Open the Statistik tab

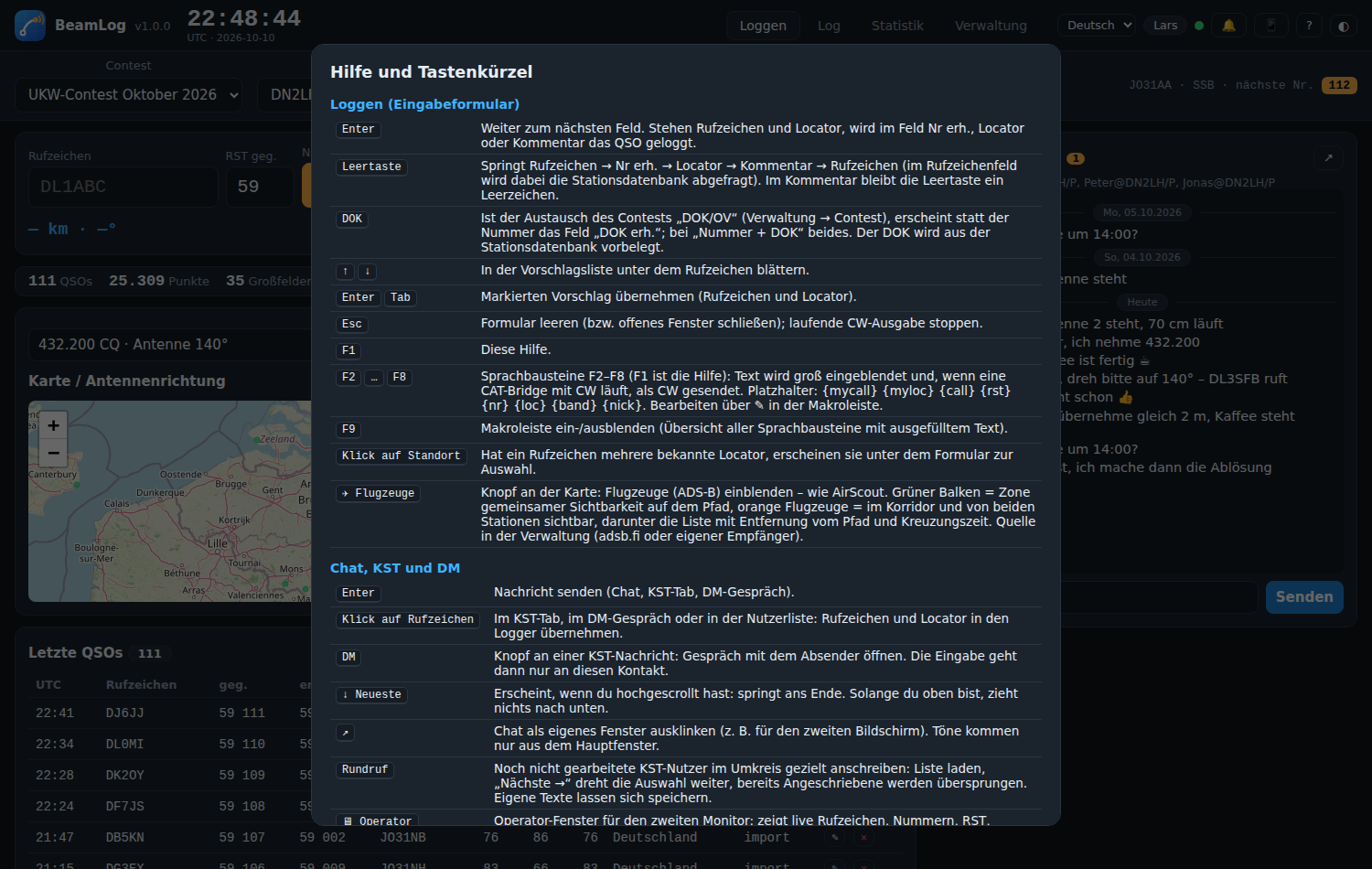tap(897, 26)
